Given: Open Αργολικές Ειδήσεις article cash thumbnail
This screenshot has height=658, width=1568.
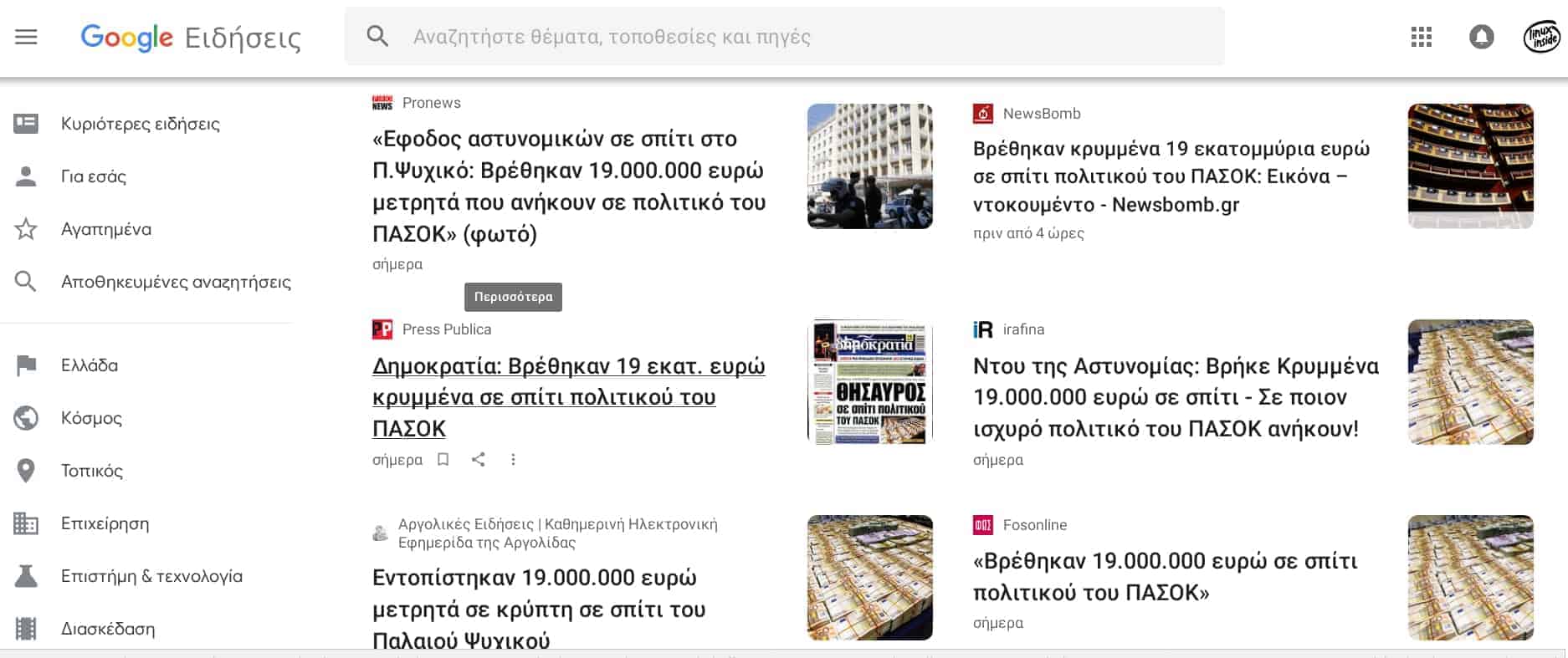Looking at the screenshot, I should click(870, 578).
